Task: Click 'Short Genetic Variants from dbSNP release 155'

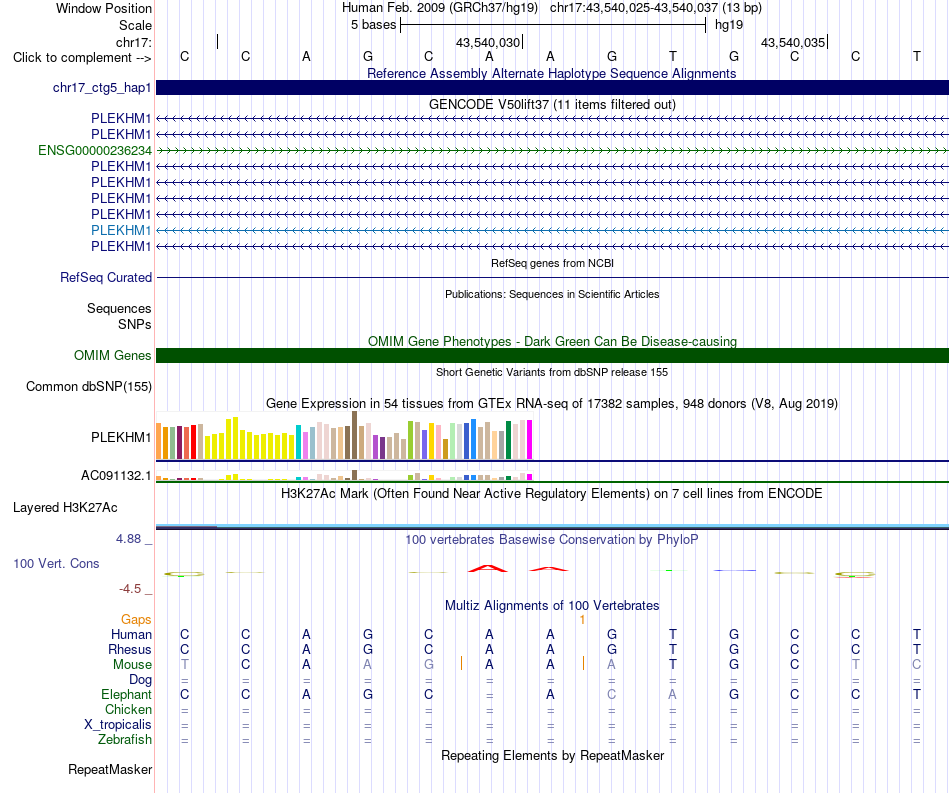Action: (552, 372)
